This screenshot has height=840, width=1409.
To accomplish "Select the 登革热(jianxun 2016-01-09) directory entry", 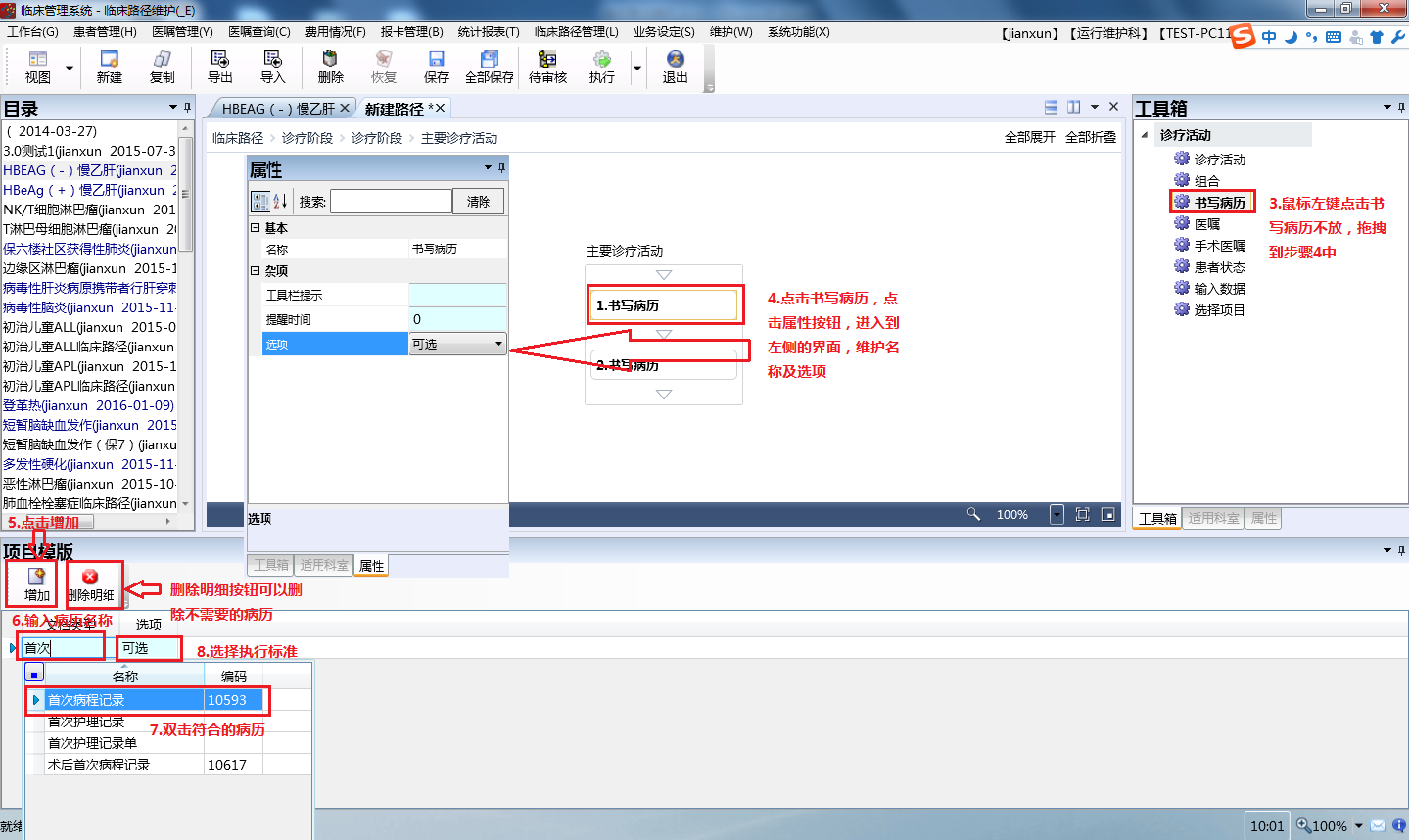I will coord(88,405).
